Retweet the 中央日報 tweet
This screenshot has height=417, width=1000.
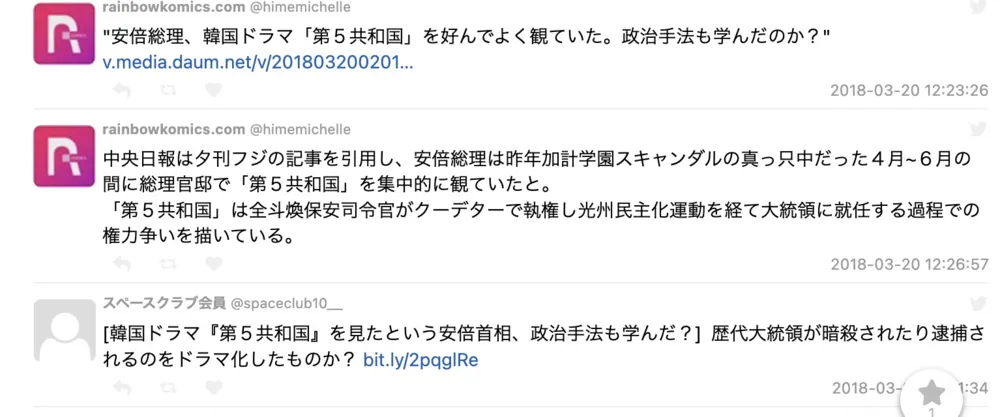[x=168, y=264]
